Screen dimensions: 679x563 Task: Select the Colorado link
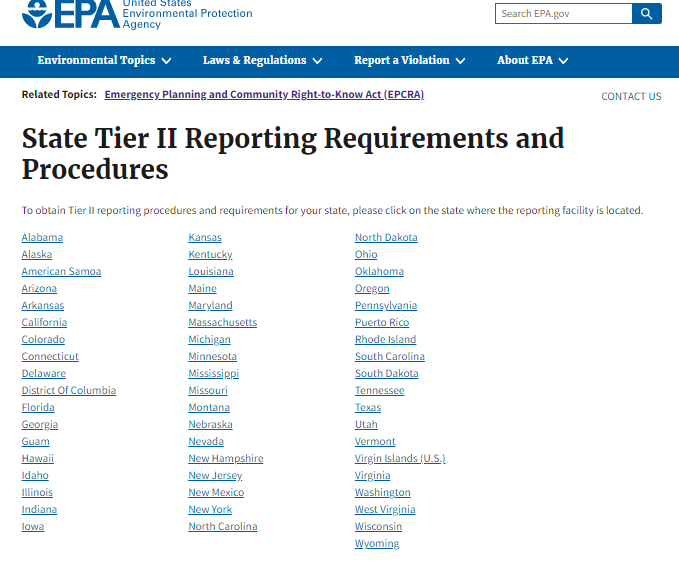coord(43,339)
